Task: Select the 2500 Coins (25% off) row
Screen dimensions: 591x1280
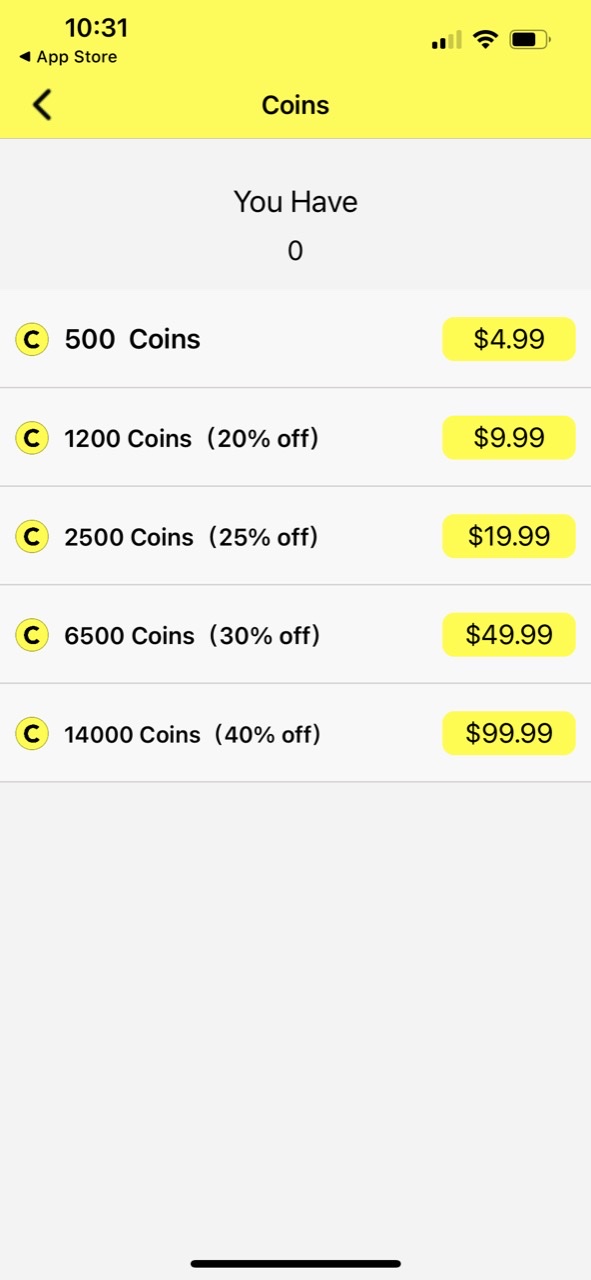Action: pyautogui.click(x=295, y=537)
